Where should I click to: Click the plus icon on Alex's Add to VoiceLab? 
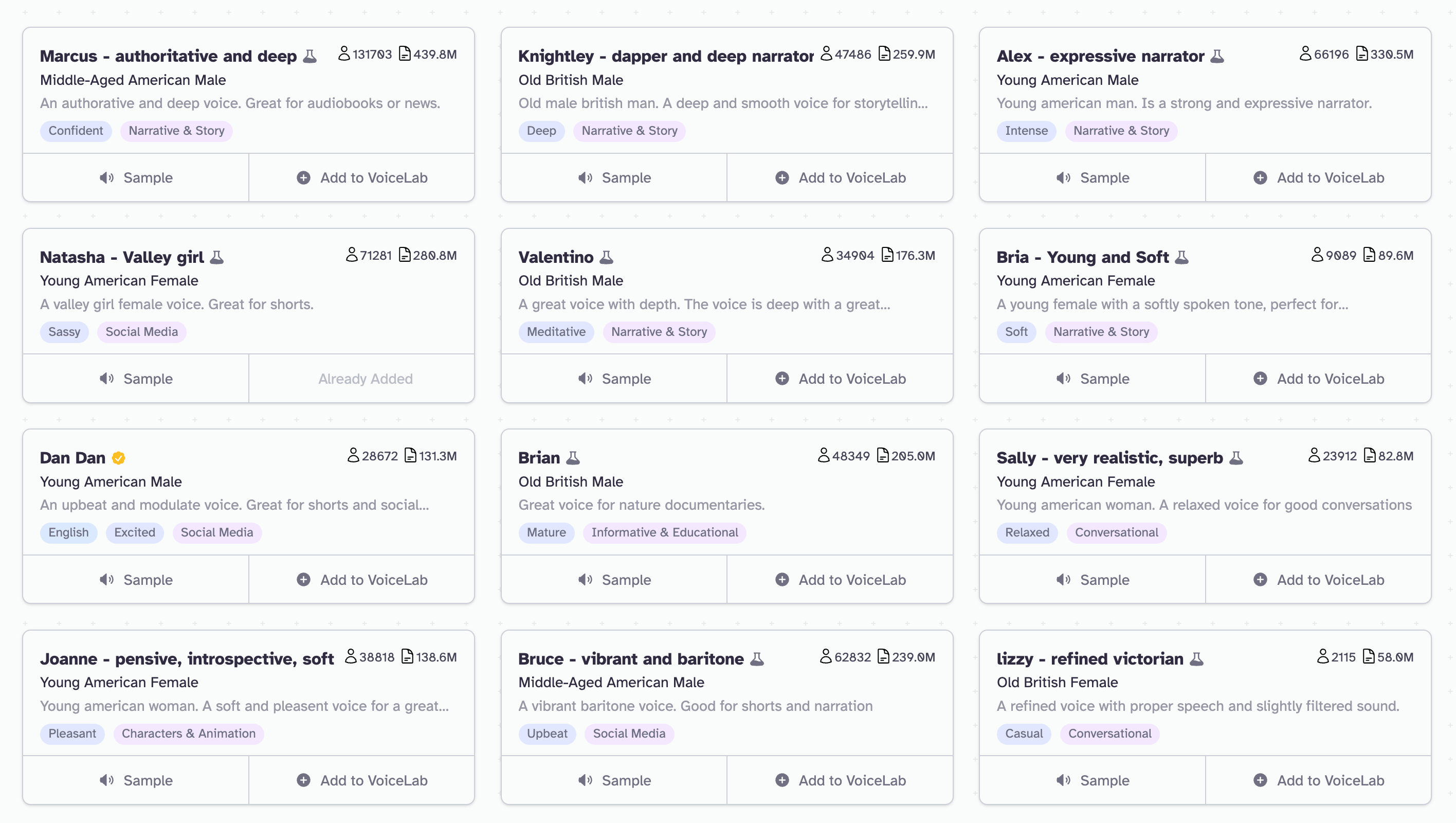[x=1260, y=177]
